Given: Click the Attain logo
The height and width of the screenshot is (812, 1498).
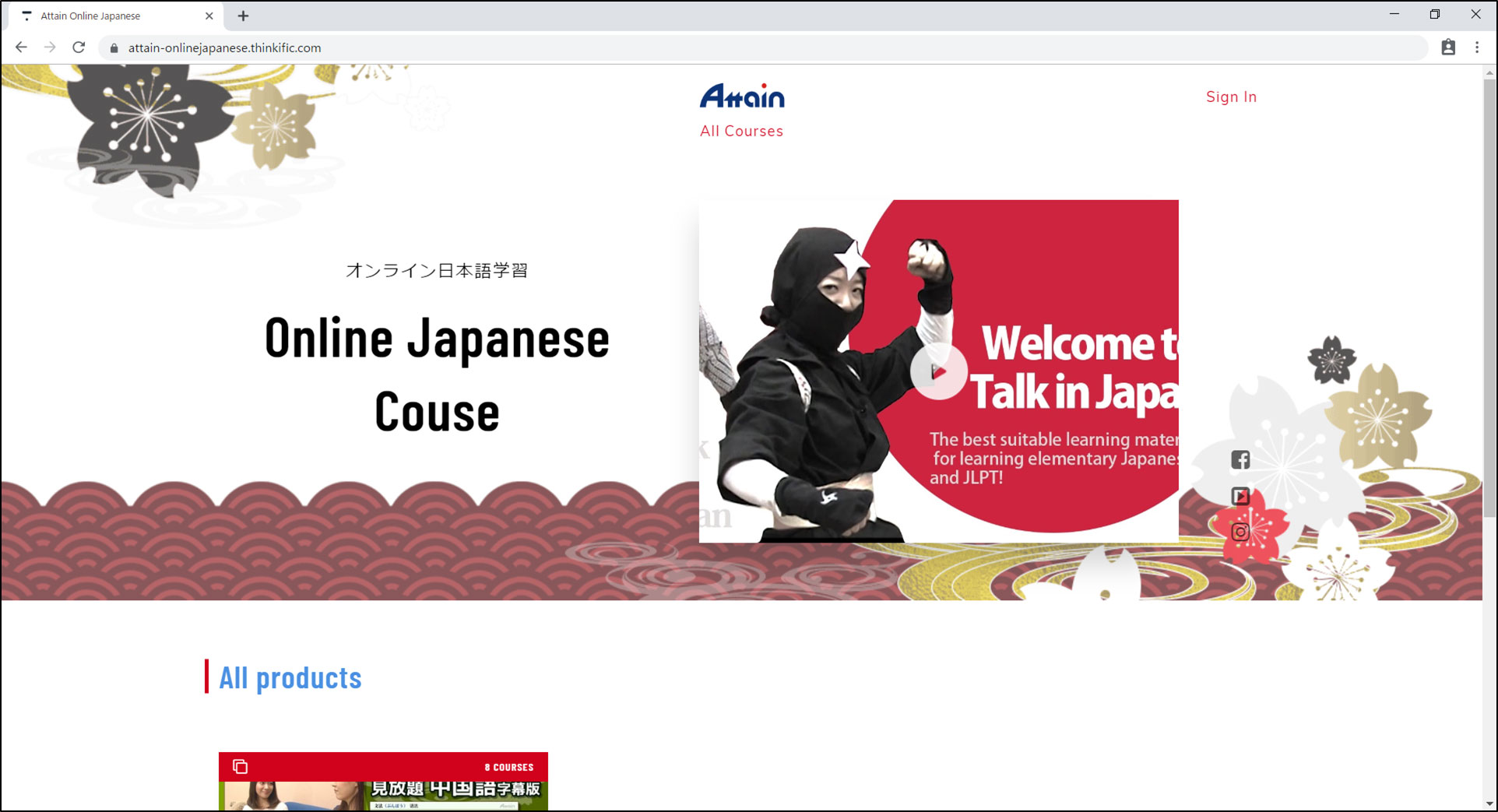Looking at the screenshot, I should click(742, 97).
